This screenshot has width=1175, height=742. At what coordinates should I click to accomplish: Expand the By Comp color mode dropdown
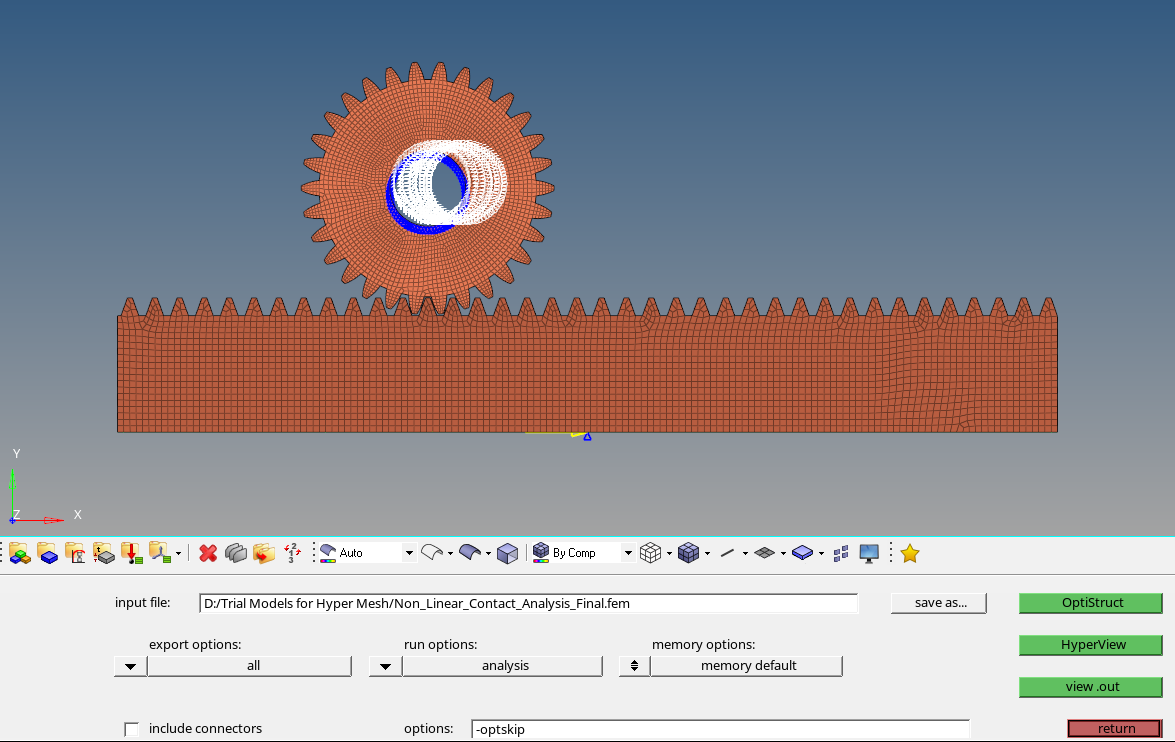[628, 553]
